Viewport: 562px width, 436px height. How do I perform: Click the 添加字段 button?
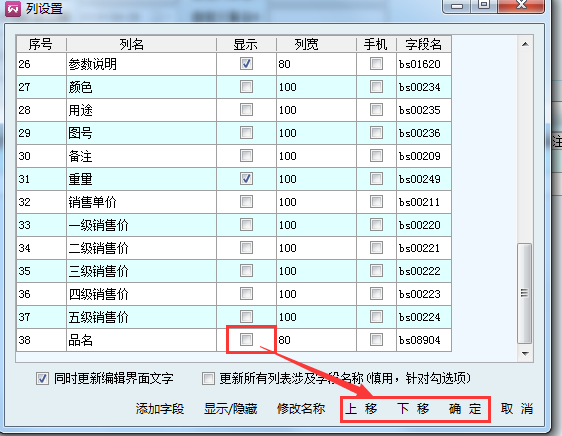160,409
